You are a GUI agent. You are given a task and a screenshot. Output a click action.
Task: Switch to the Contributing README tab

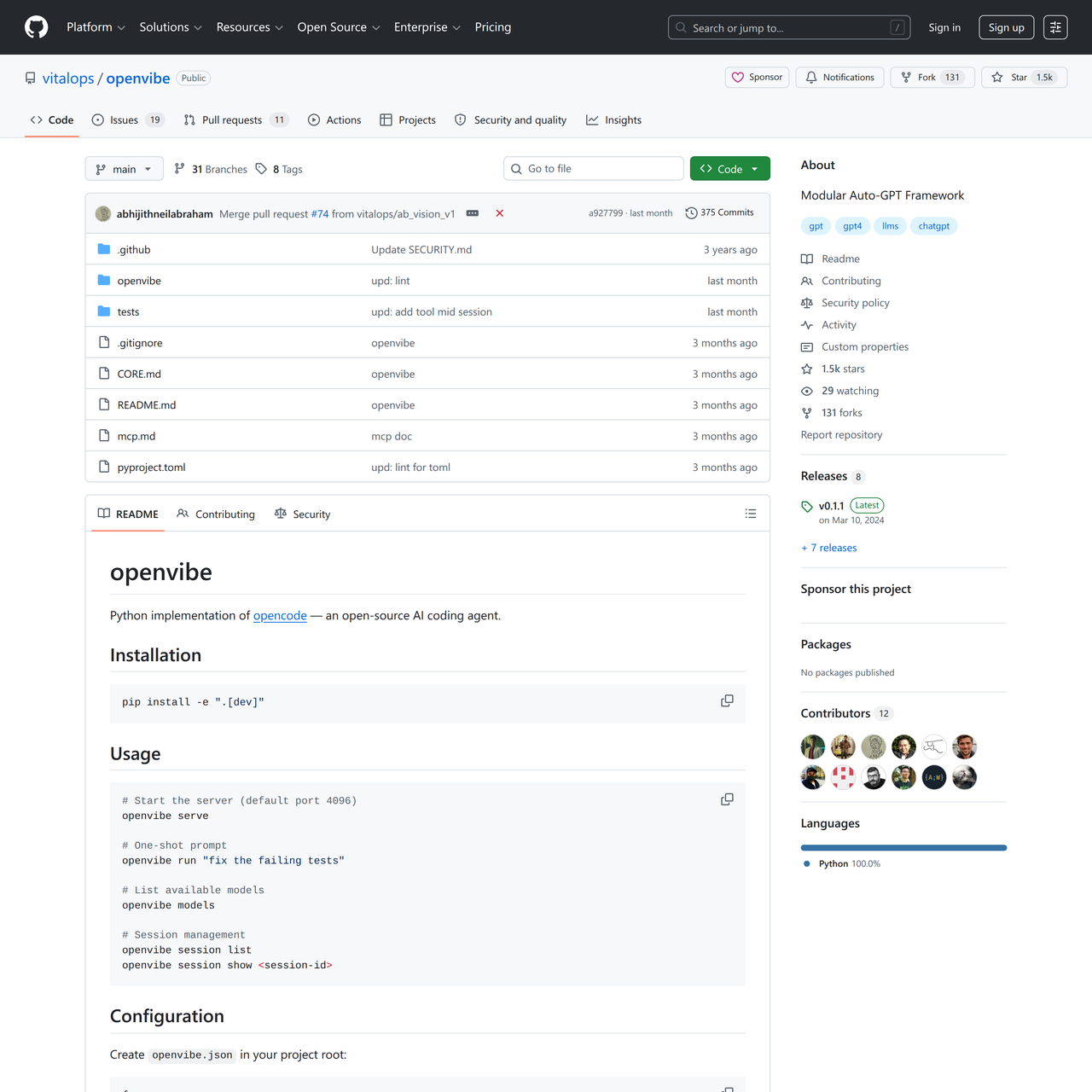(x=216, y=514)
